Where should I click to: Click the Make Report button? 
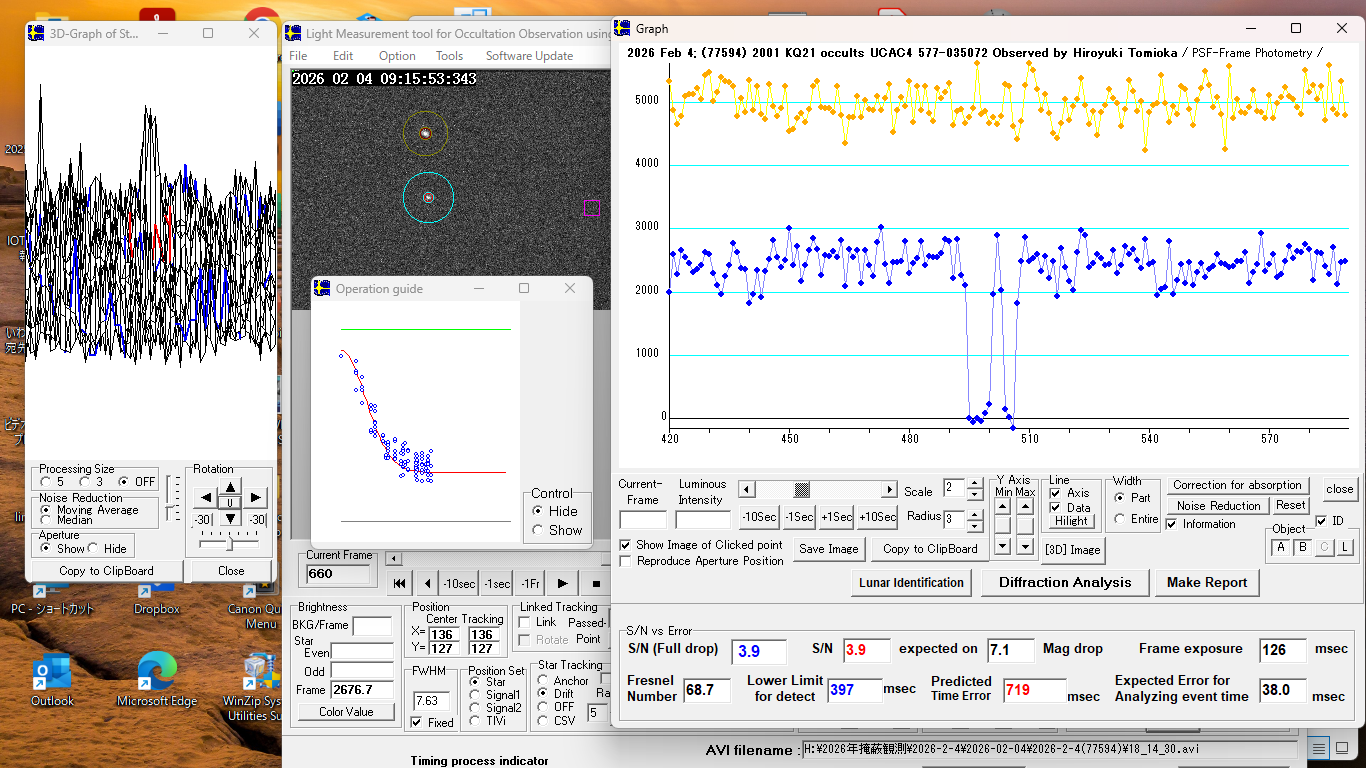tap(1207, 582)
